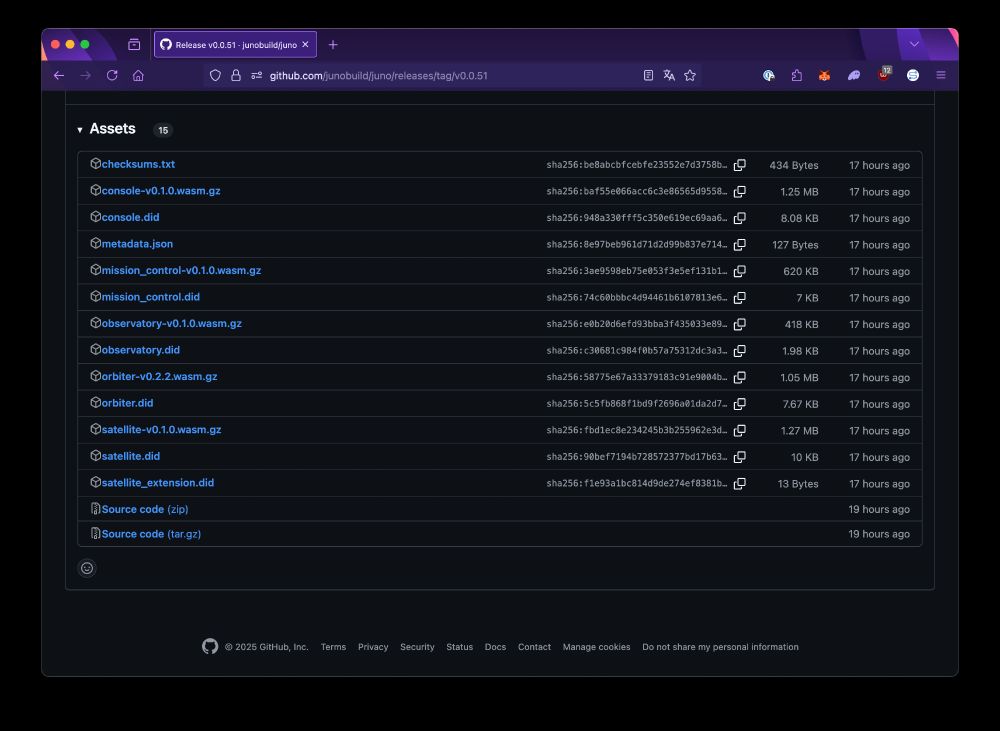Copy the orbiter.did sha256 hash
Viewport: 1000px width, 731px height.
pos(739,404)
